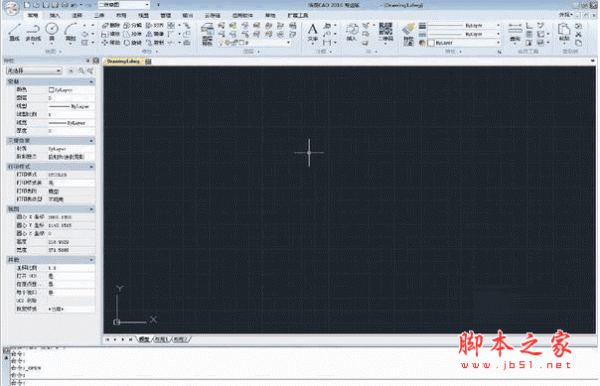Select the Drawing1.dwg document tab
This screenshot has height=386, width=600.
click(x=123, y=61)
